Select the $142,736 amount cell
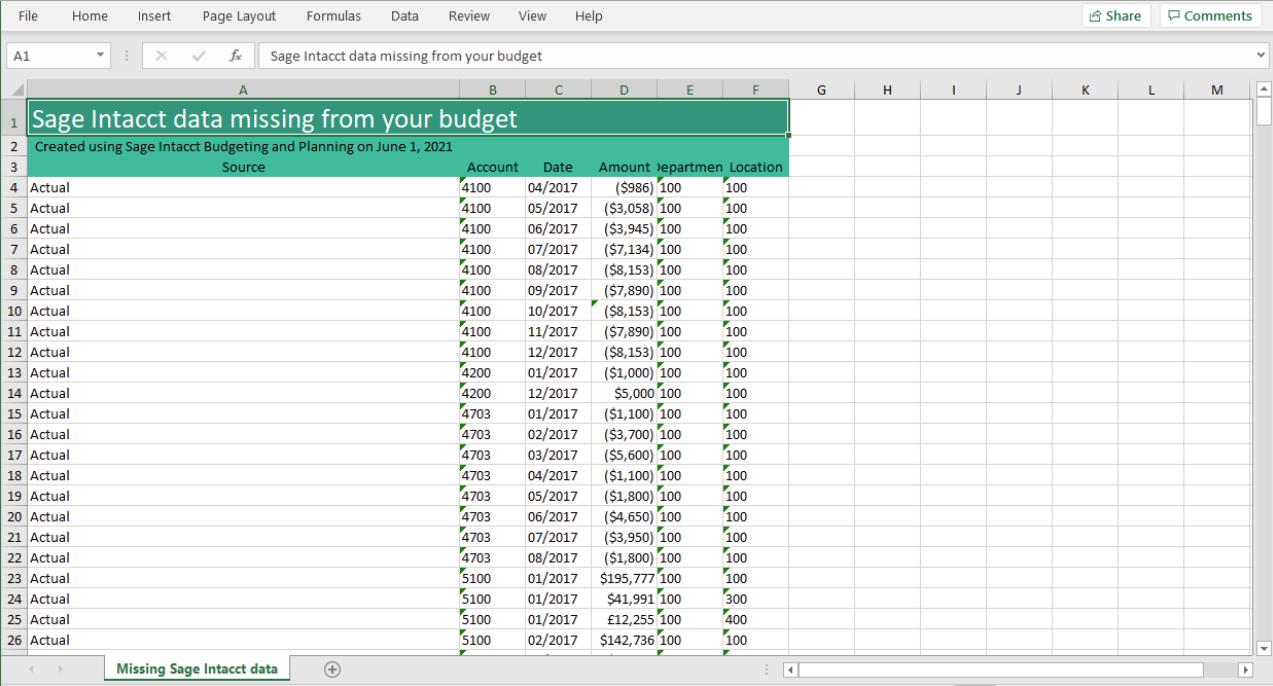Screen dimensions: 1273x686 coord(624,640)
